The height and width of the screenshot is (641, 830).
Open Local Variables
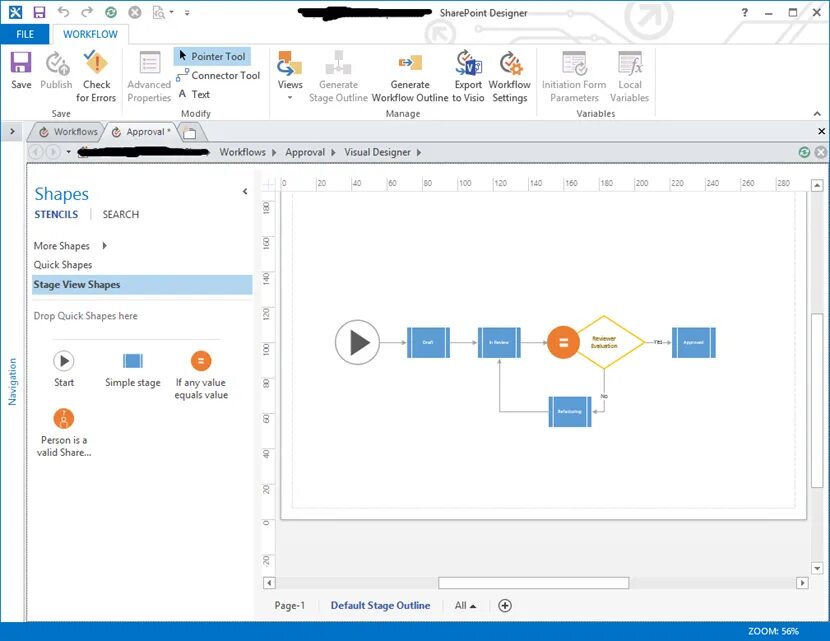click(629, 76)
